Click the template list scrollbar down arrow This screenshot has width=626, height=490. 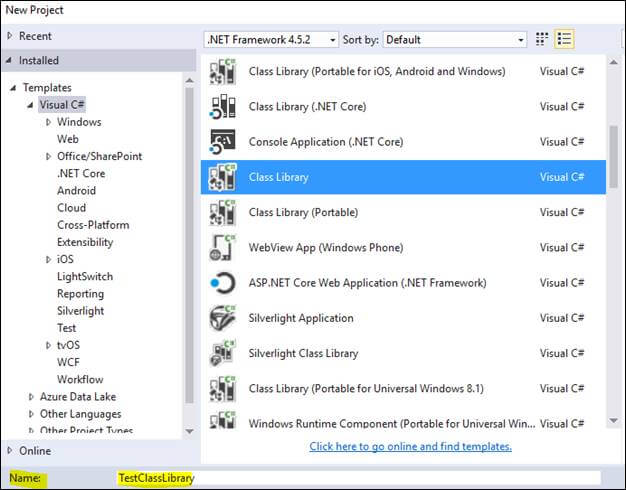click(614, 421)
